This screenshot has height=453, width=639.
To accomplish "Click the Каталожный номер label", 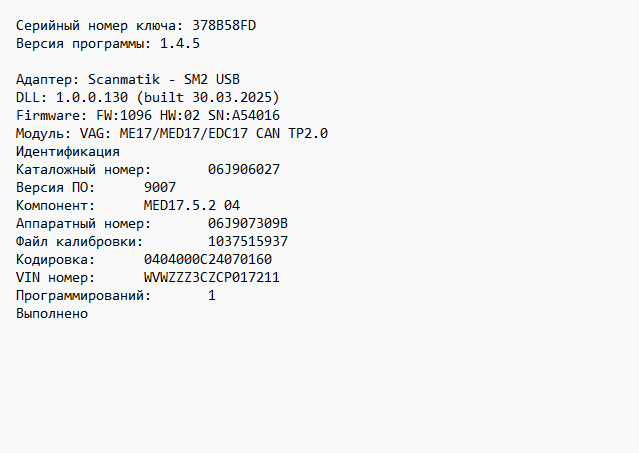I will [x=84, y=169].
